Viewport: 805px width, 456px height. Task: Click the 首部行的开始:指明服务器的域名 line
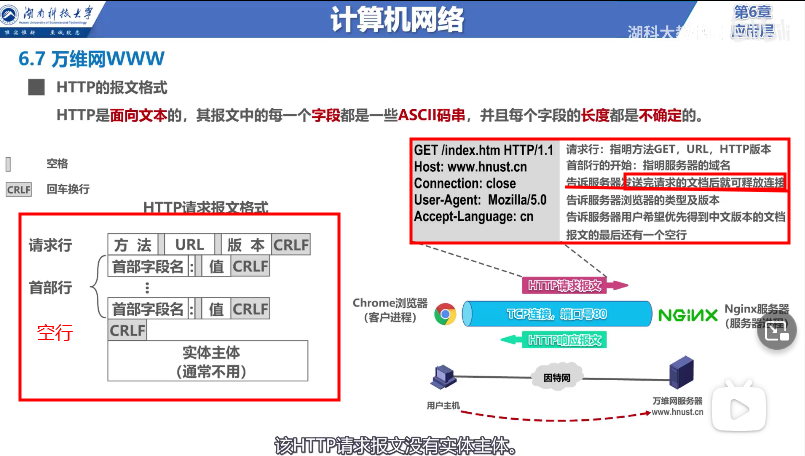pos(648,165)
